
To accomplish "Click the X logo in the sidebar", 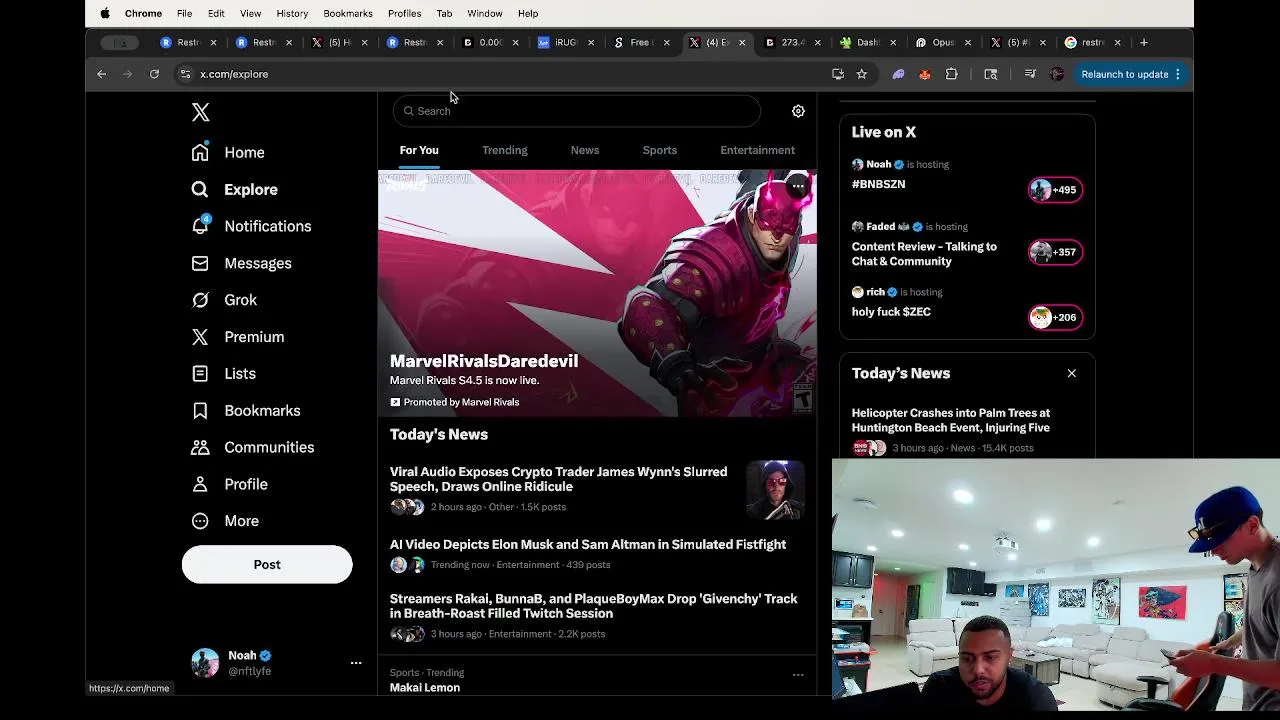I will click(200, 112).
